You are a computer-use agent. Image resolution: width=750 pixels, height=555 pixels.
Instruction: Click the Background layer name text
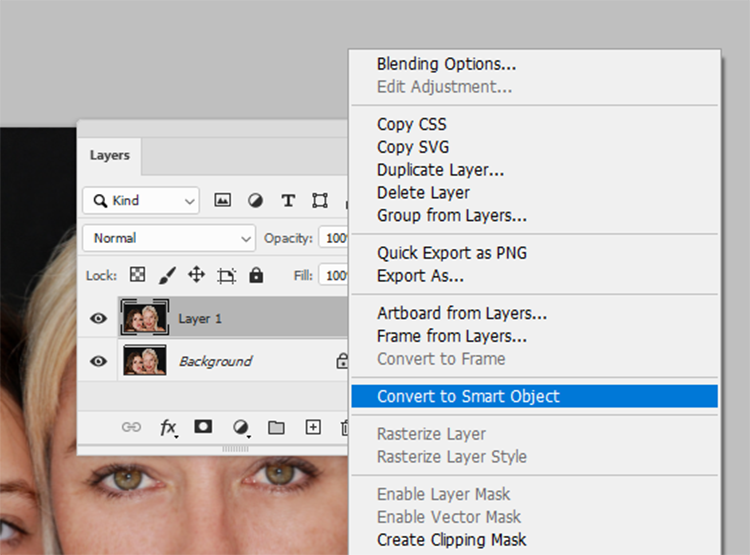point(215,361)
